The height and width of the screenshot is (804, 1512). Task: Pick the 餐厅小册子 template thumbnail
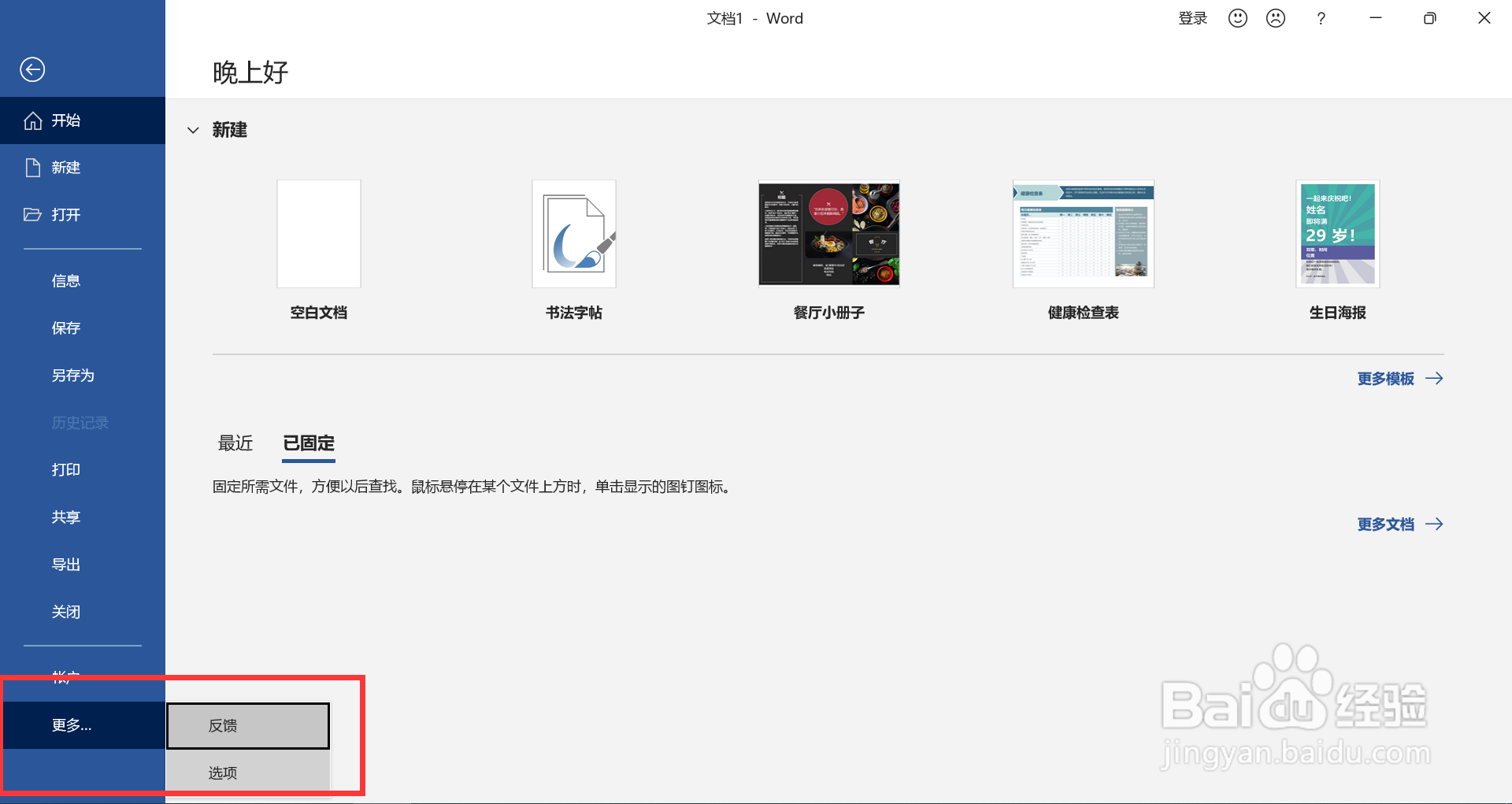829,234
